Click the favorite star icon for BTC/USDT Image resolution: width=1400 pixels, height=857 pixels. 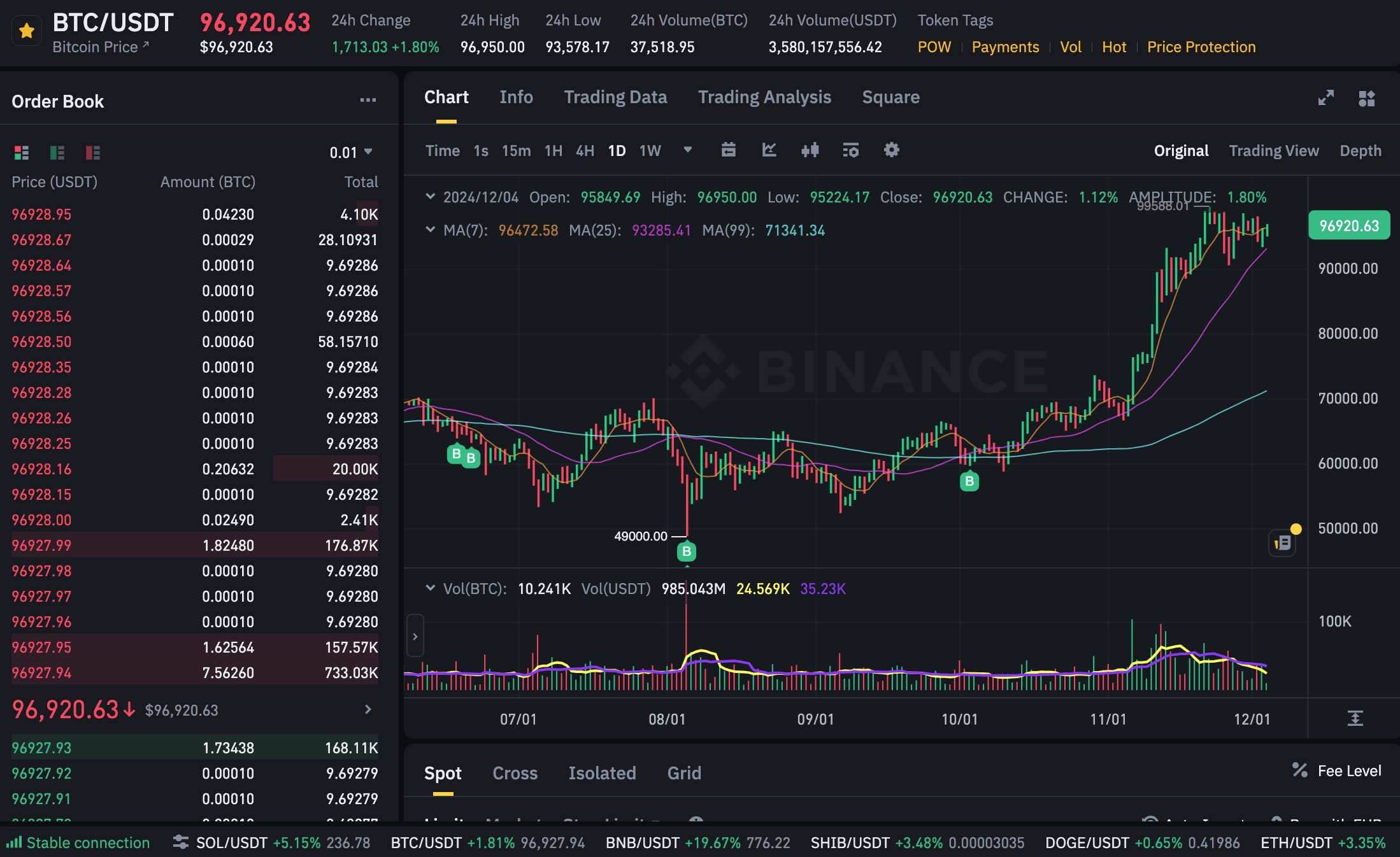(27, 31)
